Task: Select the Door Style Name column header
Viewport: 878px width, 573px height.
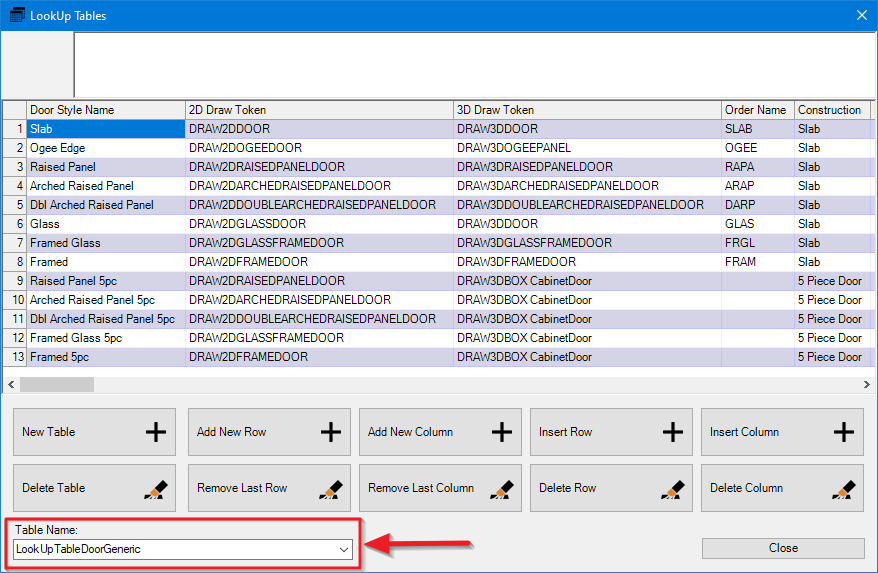Action: coord(72,110)
